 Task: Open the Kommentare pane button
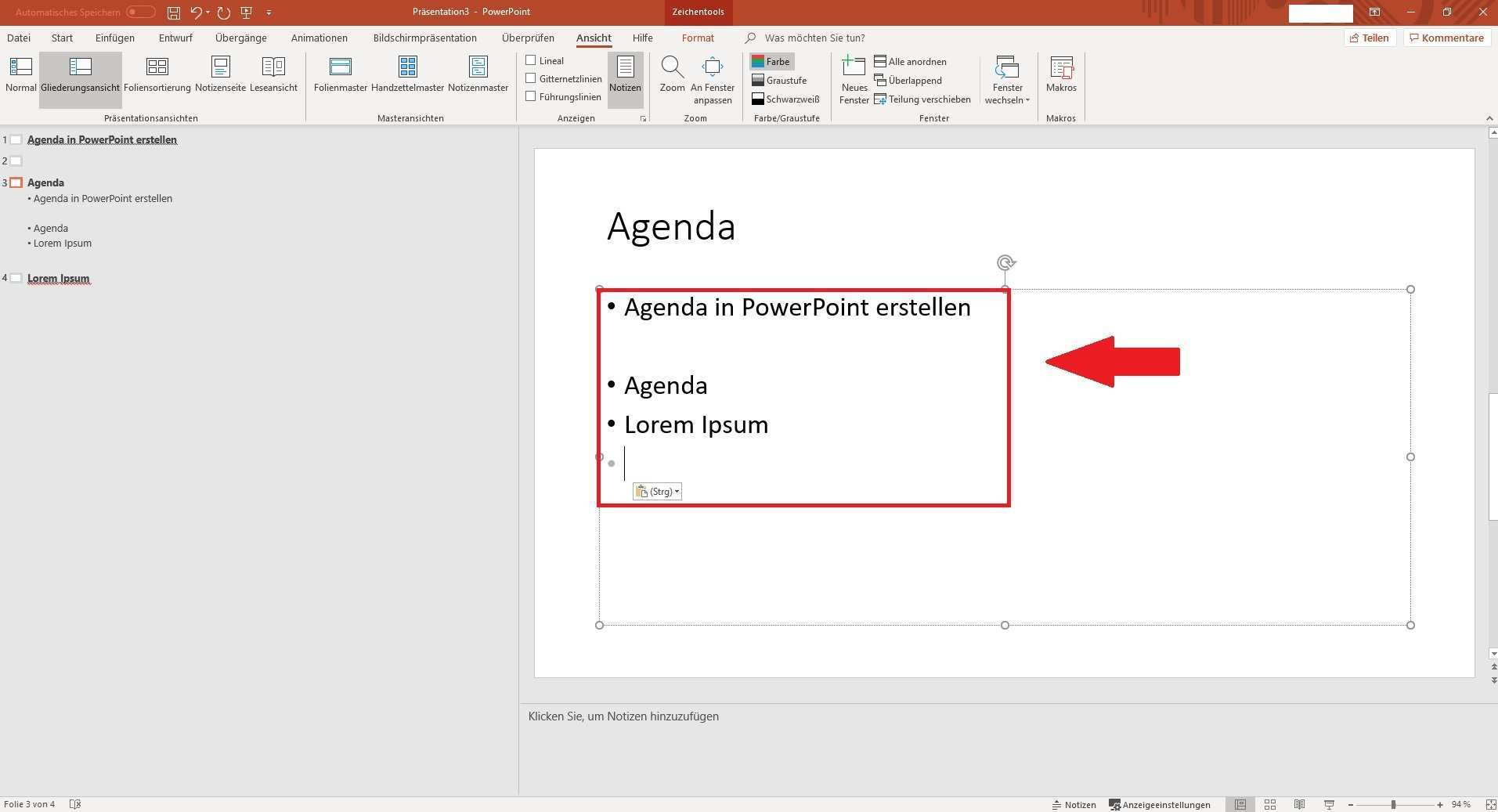[1446, 38]
